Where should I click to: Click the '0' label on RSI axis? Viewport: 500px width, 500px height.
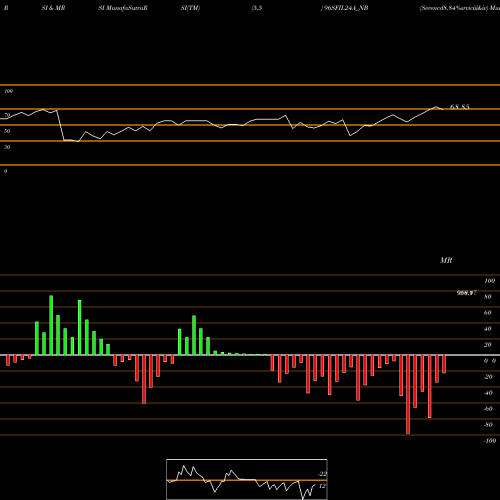pos(5,171)
